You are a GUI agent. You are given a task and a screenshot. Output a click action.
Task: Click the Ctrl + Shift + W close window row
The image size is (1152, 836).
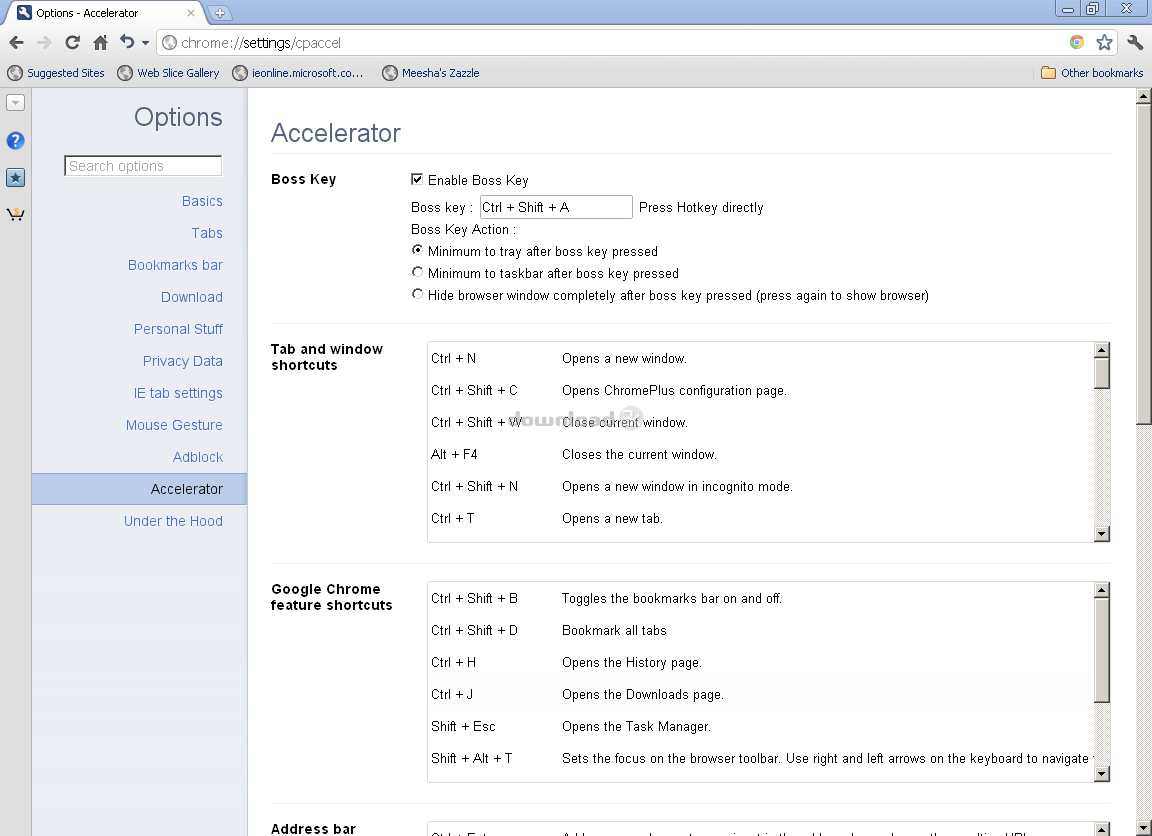(x=760, y=422)
